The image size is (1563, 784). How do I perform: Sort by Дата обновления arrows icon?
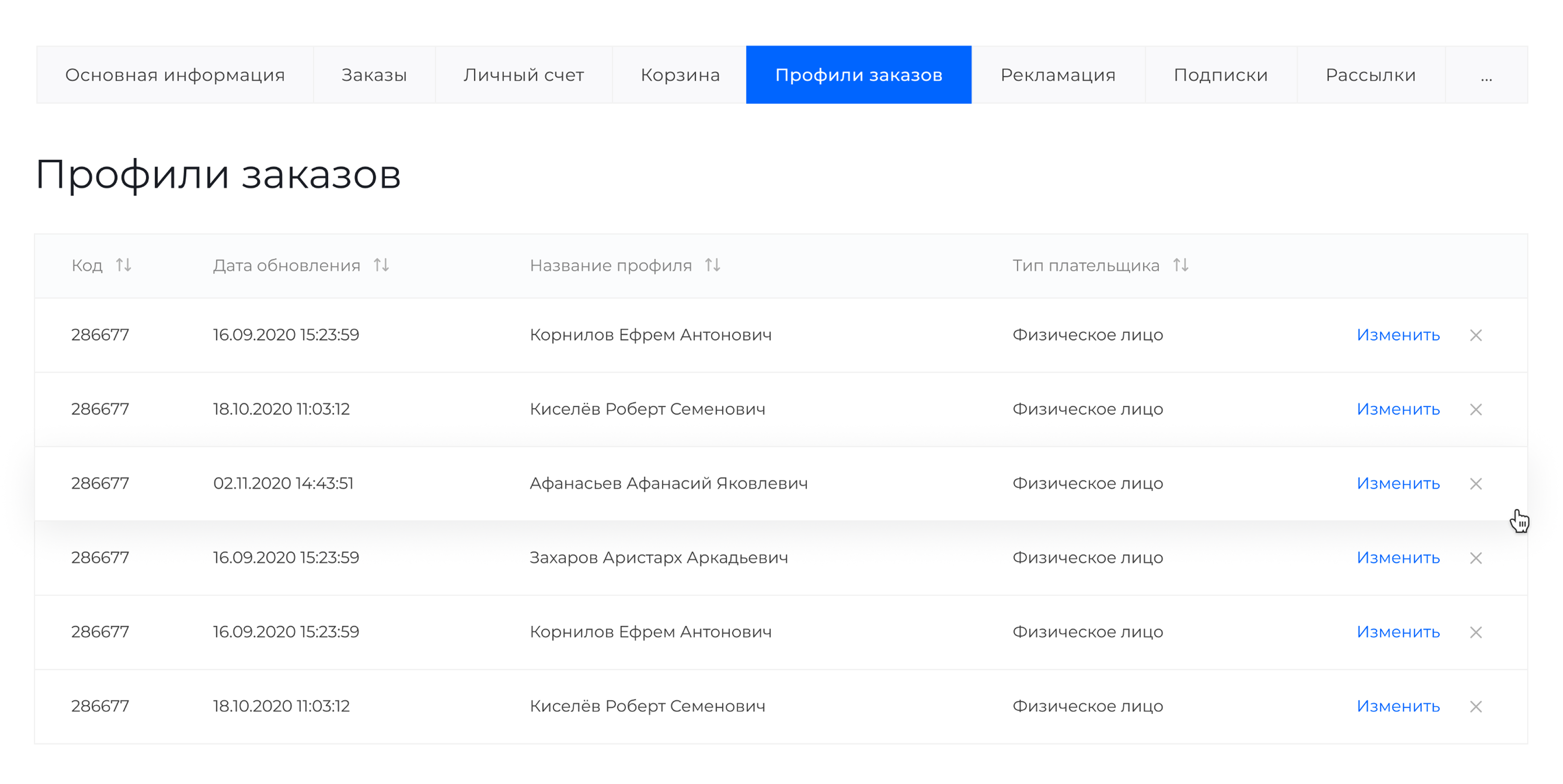(381, 265)
